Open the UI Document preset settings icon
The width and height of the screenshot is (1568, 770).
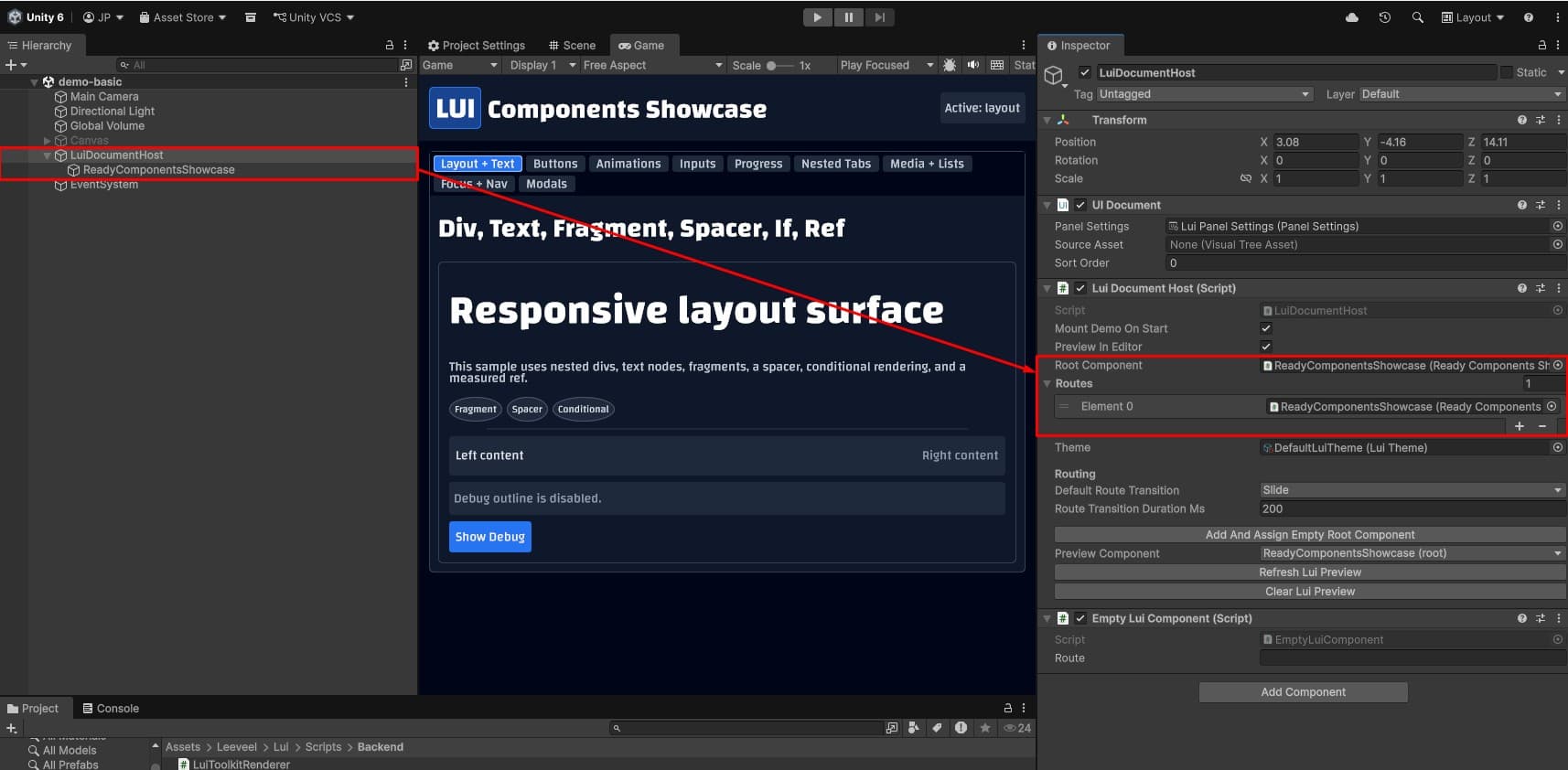coord(1541,205)
